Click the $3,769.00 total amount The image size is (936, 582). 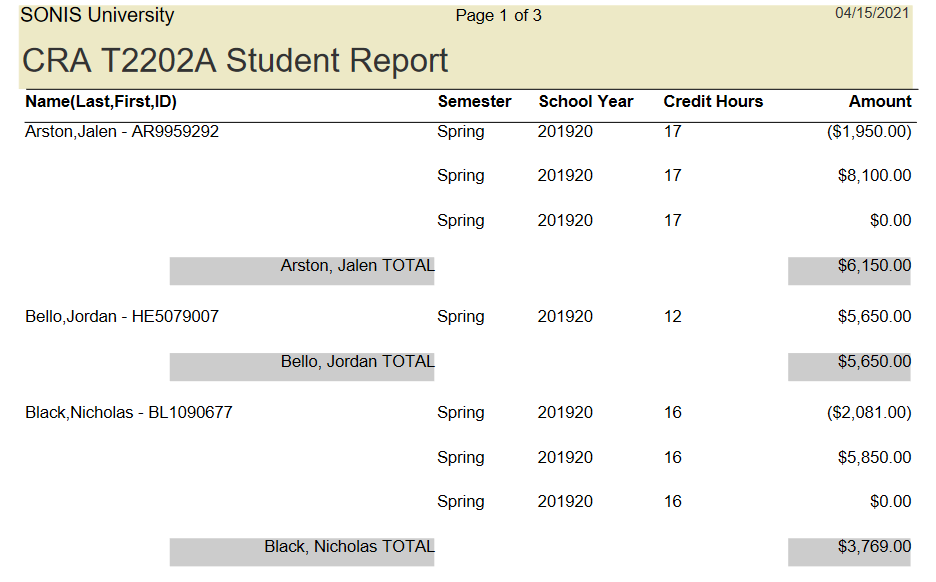tap(874, 547)
